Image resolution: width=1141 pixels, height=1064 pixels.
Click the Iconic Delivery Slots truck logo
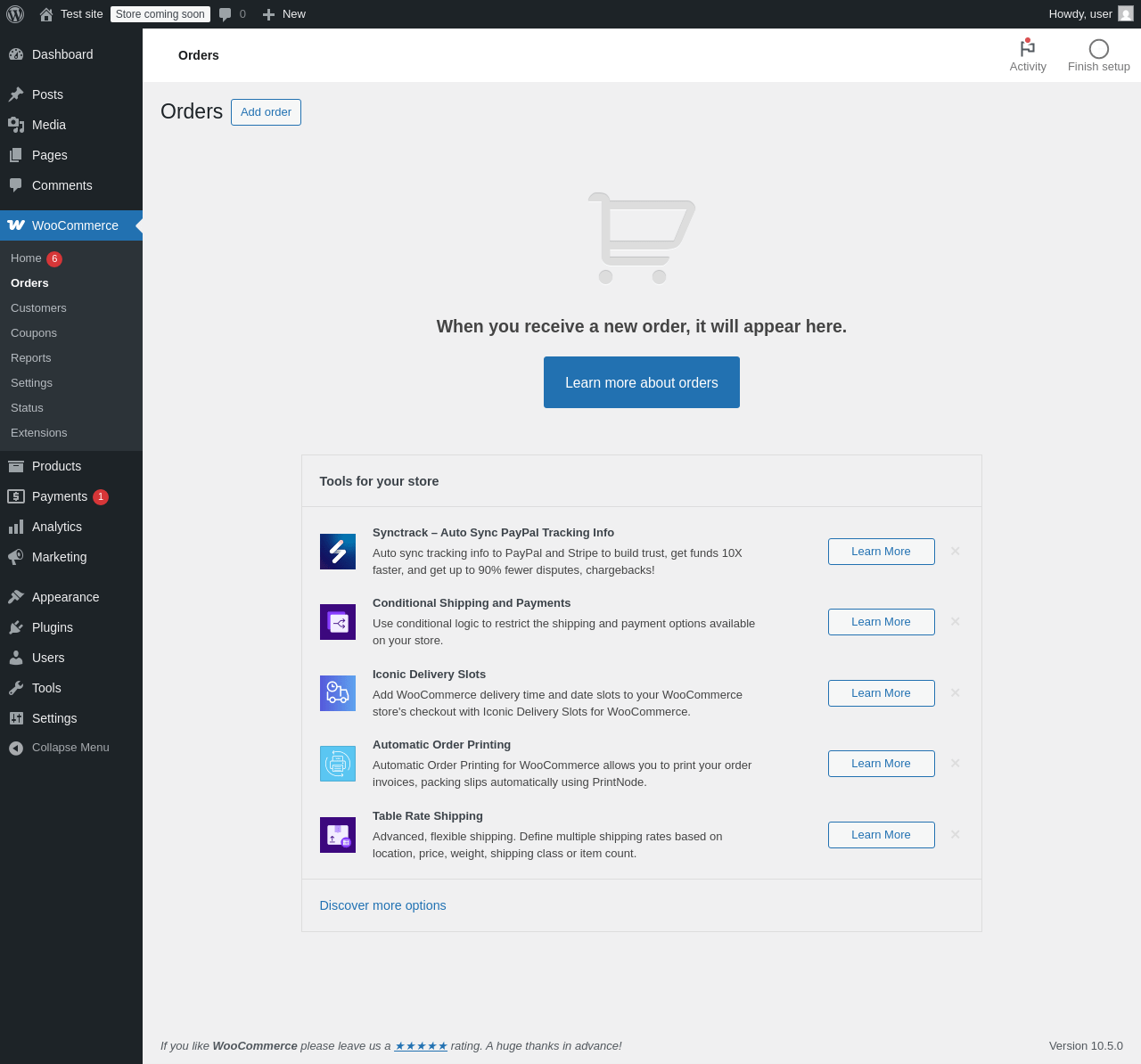[338, 693]
